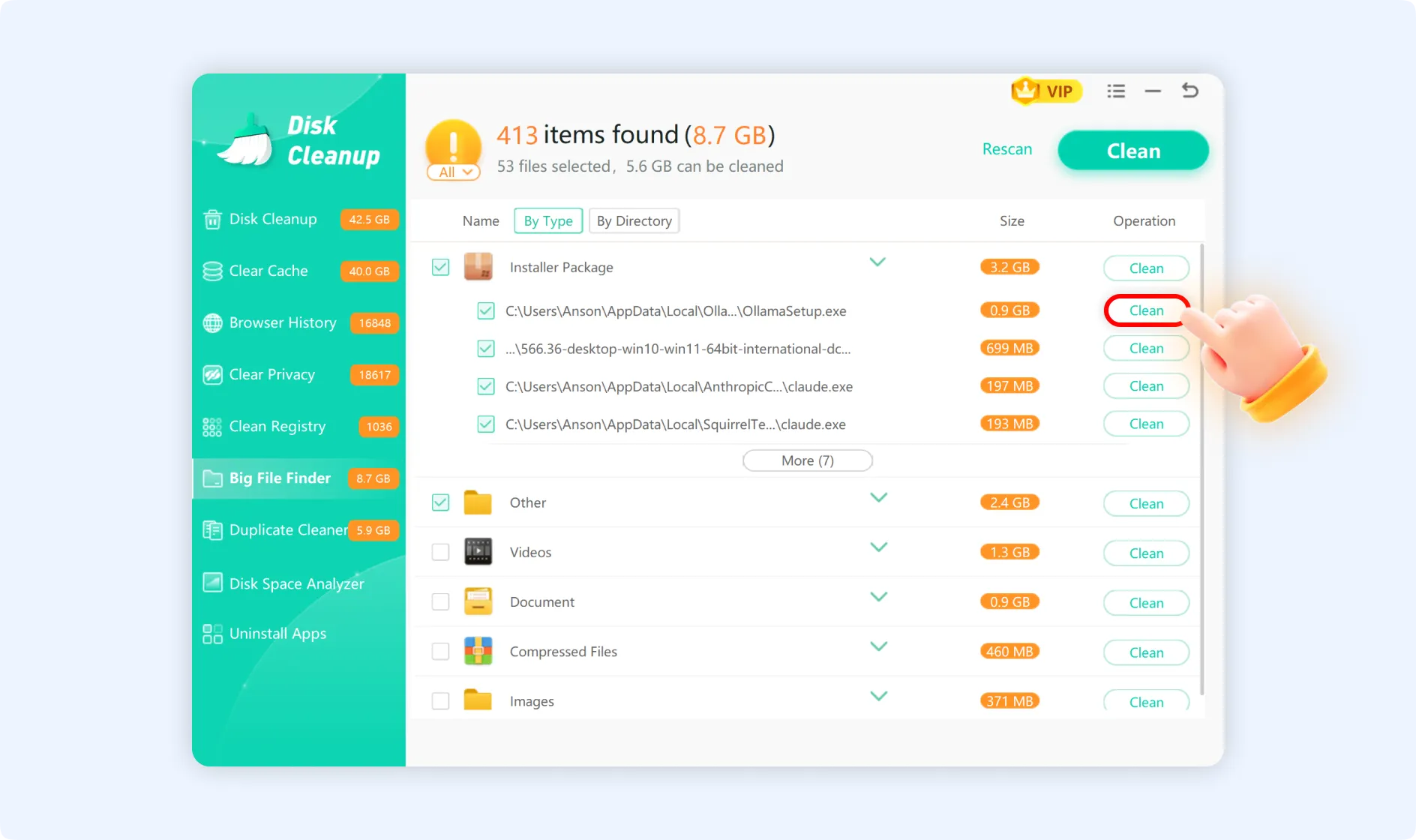This screenshot has height=840, width=1416.
Task: Click the VIP upgrade badge
Action: coord(1045,91)
